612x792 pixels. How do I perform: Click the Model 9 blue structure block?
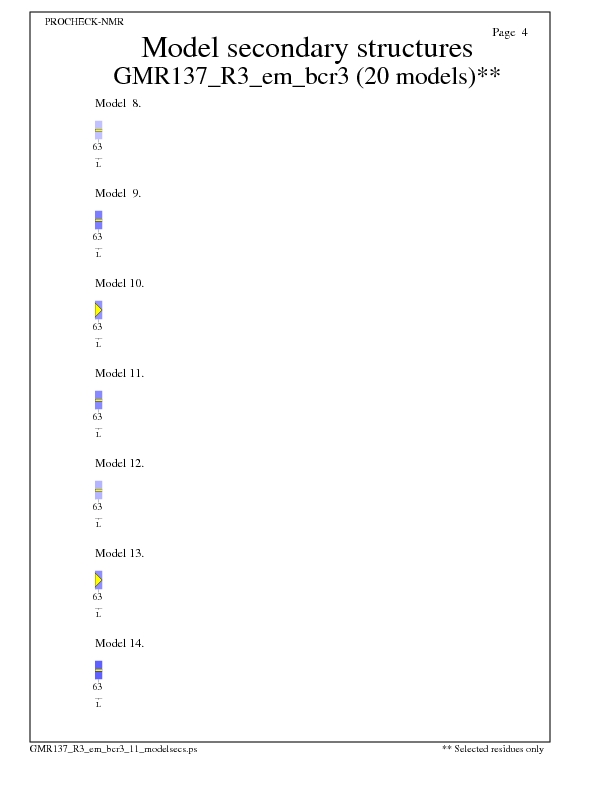pos(98,220)
